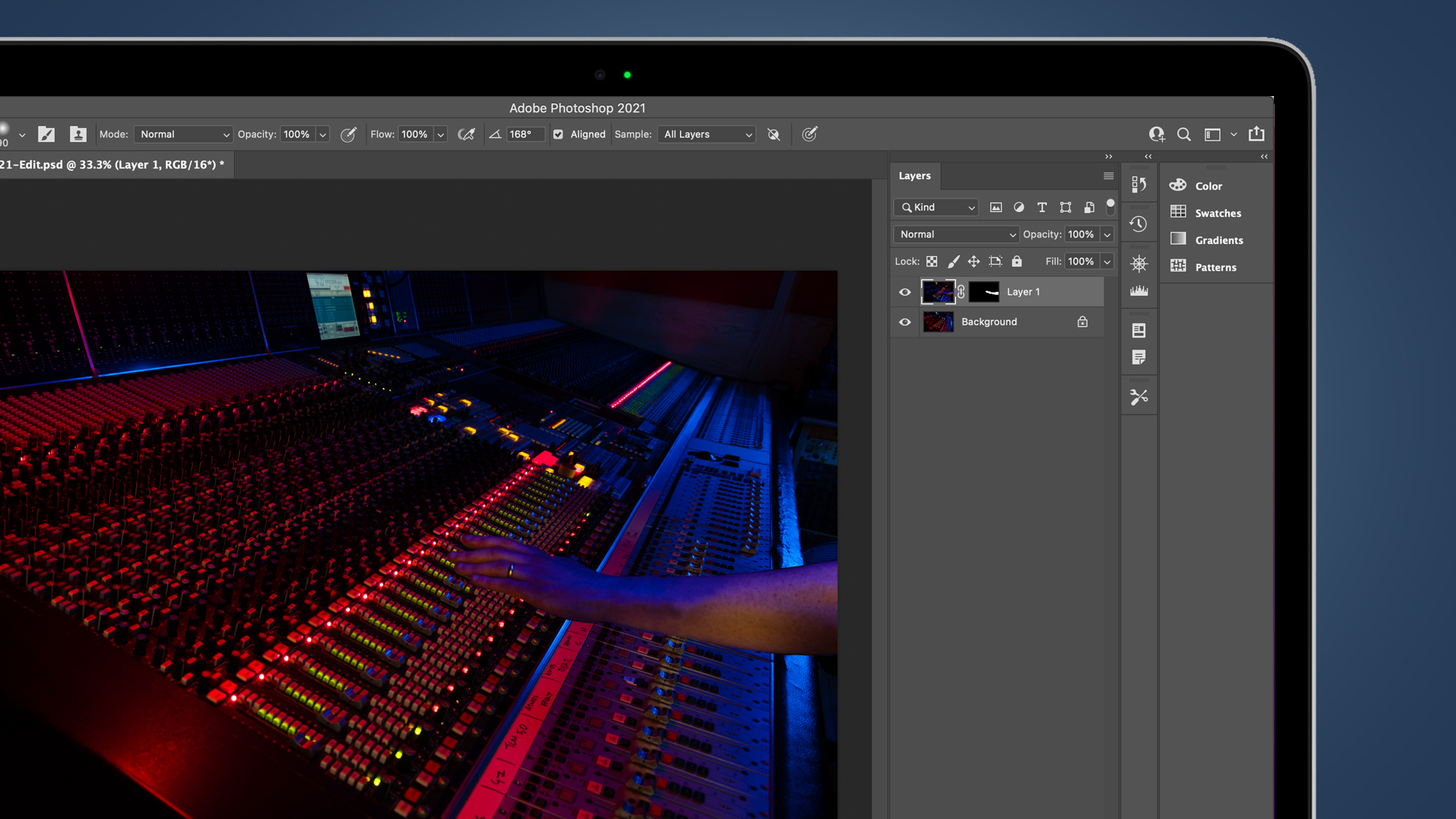Select the Layers panel tab
The image size is (1456, 819).
click(x=915, y=176)
